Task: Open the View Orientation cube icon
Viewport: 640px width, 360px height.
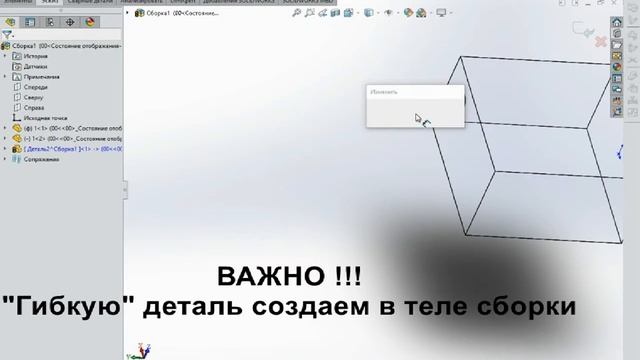Action: 348,13
